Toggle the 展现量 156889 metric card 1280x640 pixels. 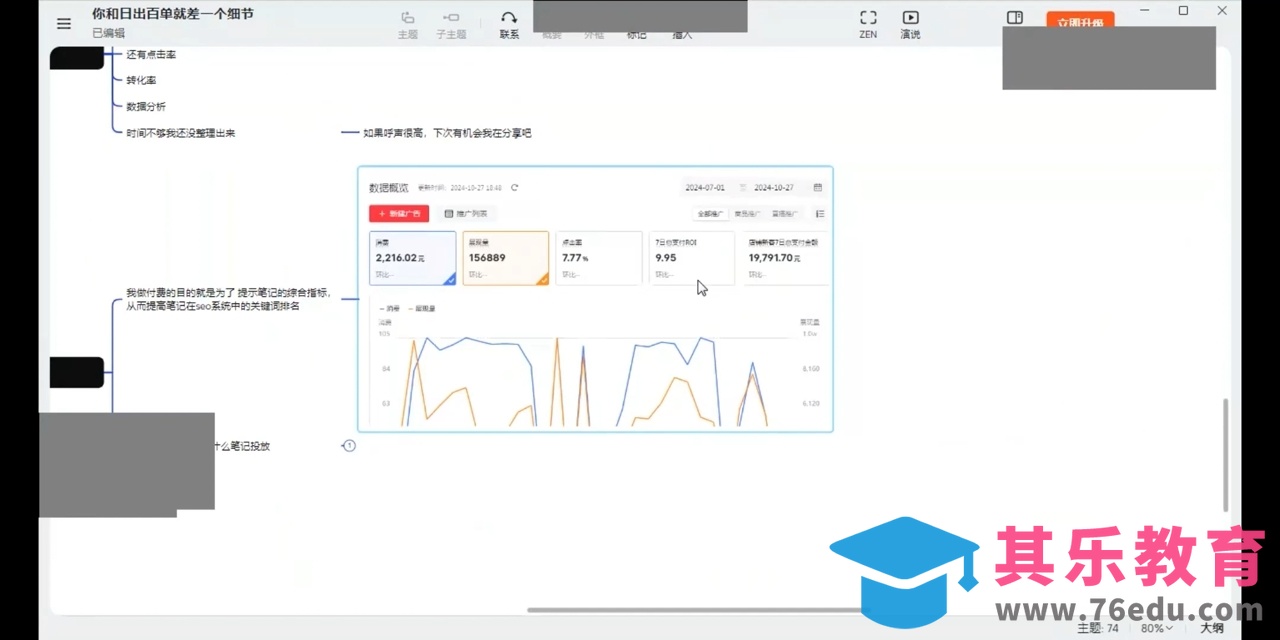tap(505, 258)
